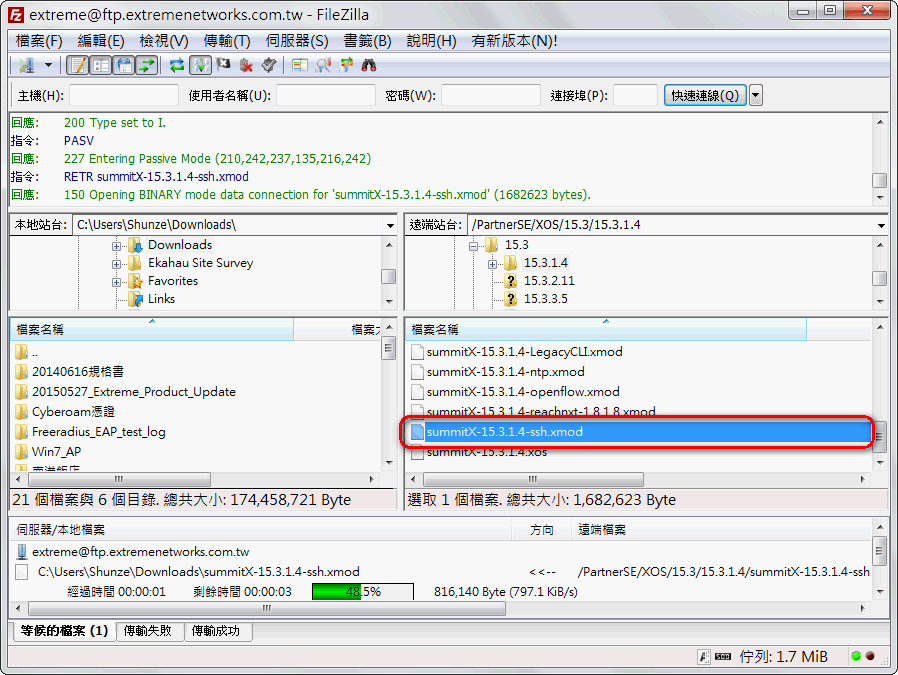Image resolution: width=898 pixels, height=675 pixels.
Task: Open the 伺服器(S) menu
Action: [x=297, y=41]
